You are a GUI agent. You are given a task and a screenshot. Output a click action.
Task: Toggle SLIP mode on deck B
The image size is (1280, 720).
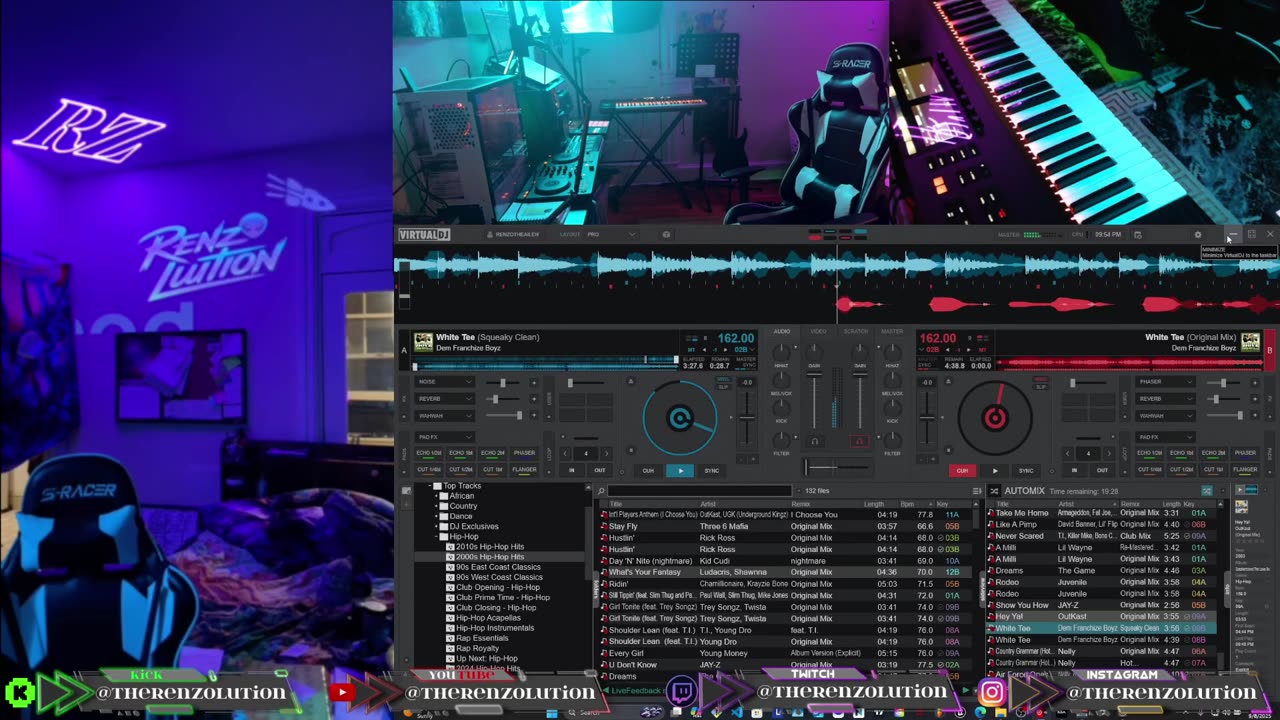(1040, 386)
